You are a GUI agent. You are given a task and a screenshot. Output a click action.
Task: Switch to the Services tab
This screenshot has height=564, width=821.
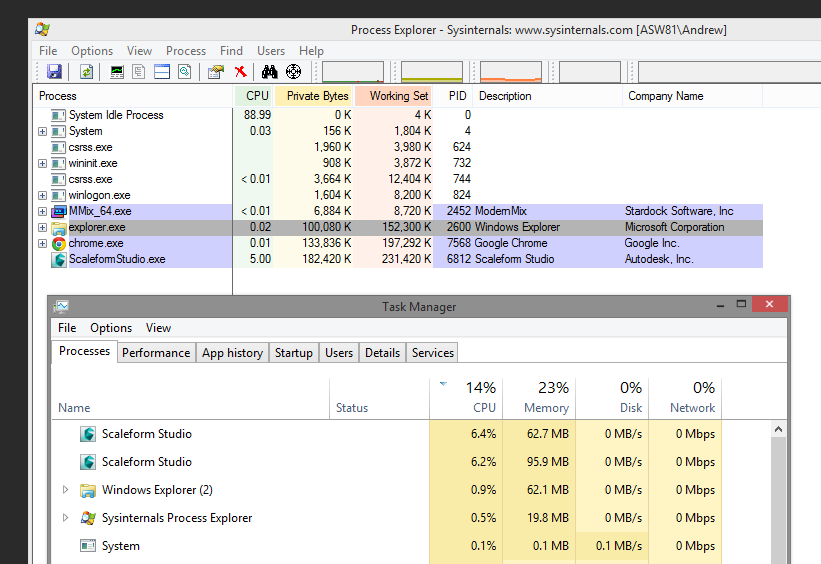[432, 353]
